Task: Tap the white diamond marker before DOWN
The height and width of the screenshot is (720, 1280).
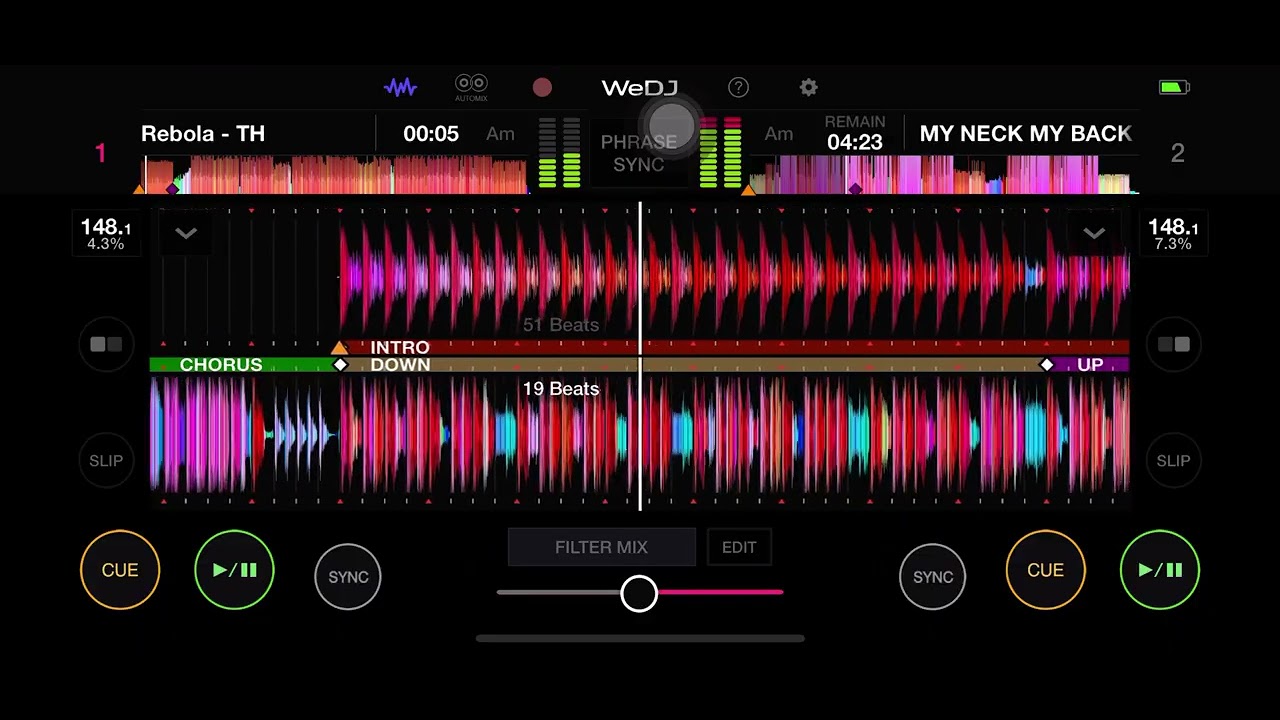Action: click(340, 365)
